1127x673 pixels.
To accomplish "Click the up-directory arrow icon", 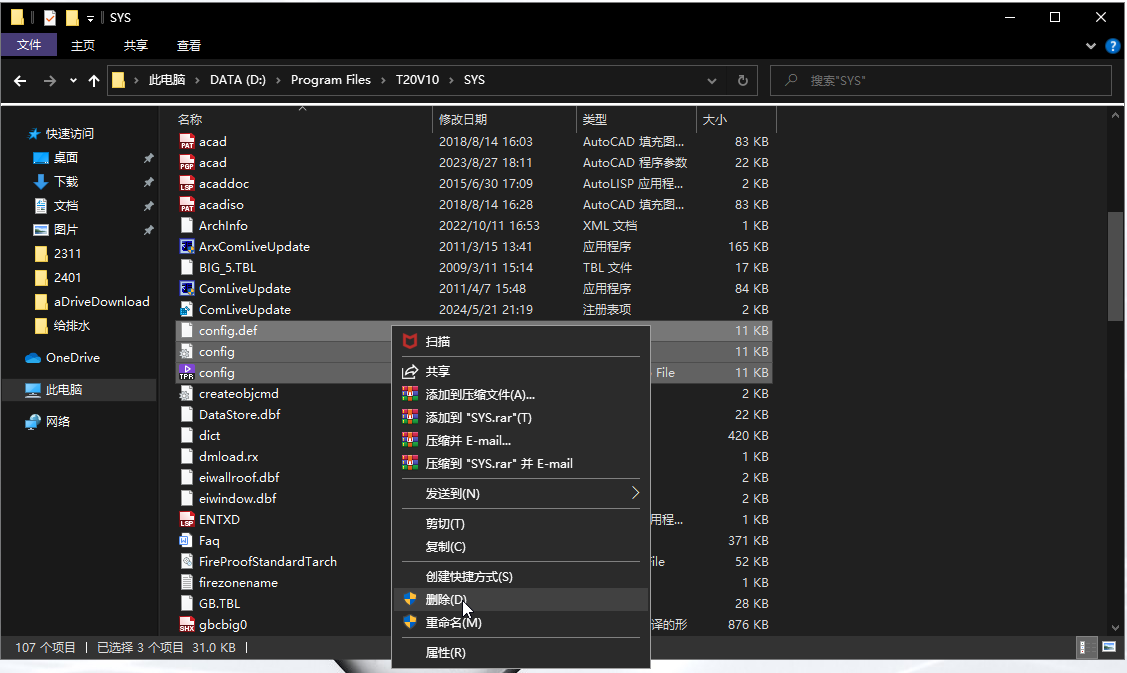I will pyautogui.click(x=94, y=80).
